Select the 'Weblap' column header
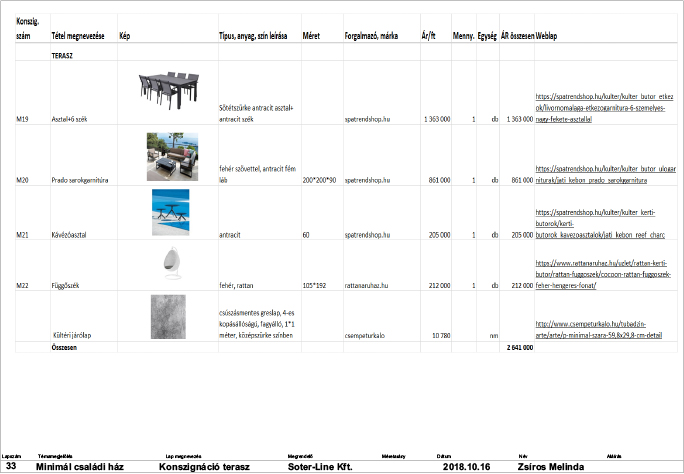 tap(547, 36)
